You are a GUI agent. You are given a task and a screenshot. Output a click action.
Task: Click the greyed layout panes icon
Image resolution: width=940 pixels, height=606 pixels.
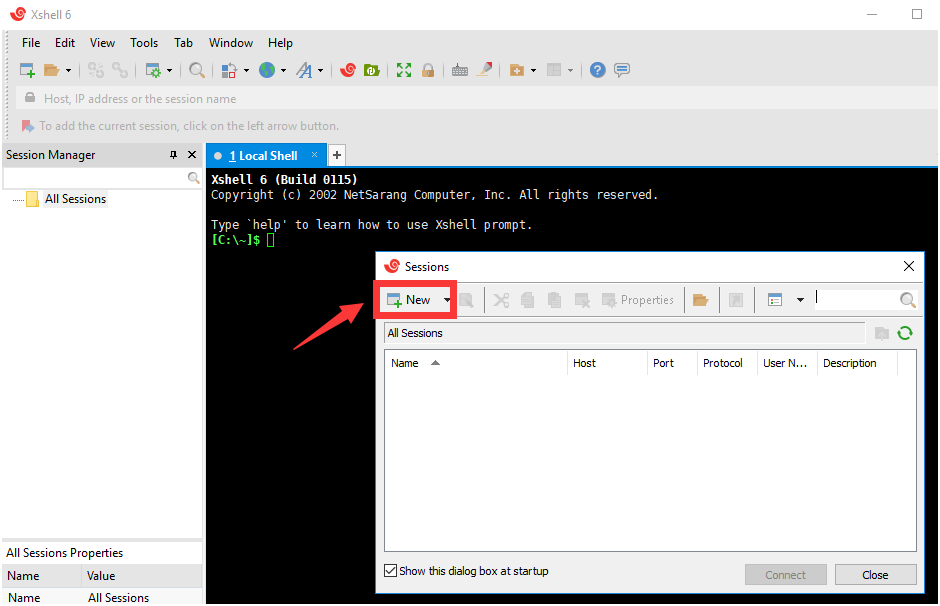coord(554,70)
